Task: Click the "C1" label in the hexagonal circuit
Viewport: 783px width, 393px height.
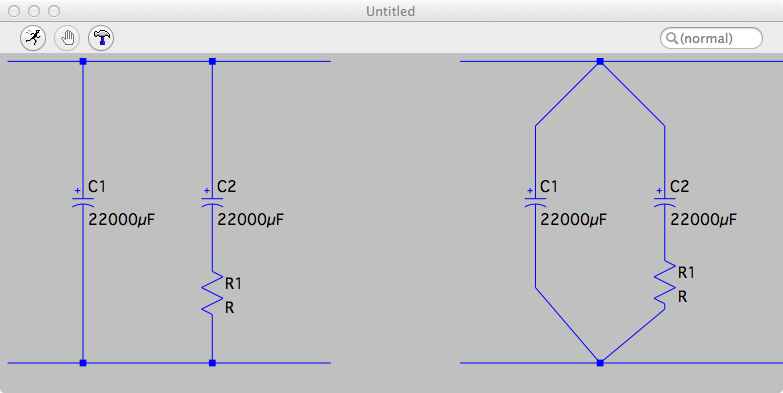Action: (x=549, y=187)
